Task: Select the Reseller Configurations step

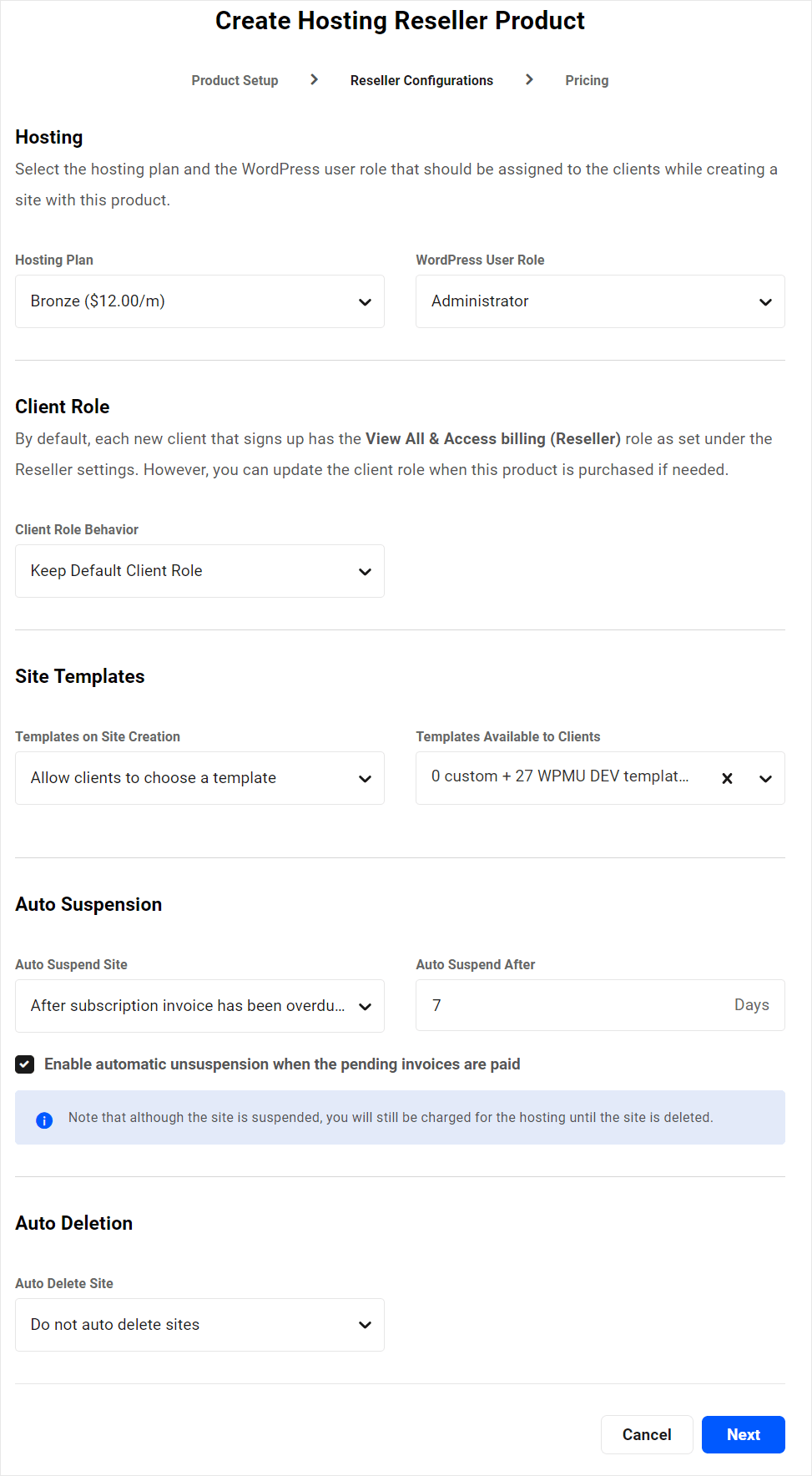Action: click(x=421, y=80)
